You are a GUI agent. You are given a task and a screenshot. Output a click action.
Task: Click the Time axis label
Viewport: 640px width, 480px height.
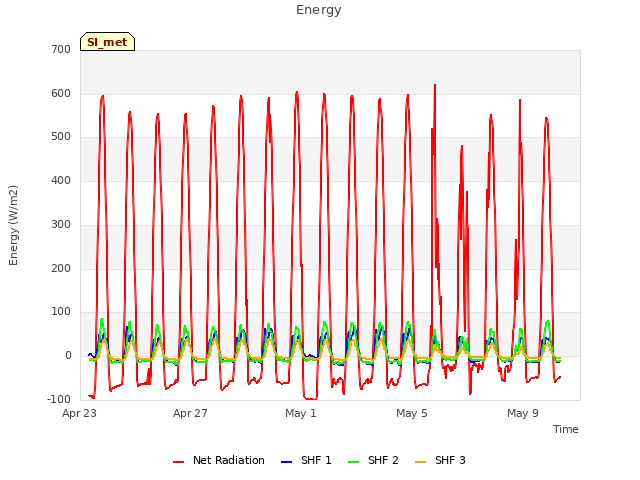pos(565,429)
